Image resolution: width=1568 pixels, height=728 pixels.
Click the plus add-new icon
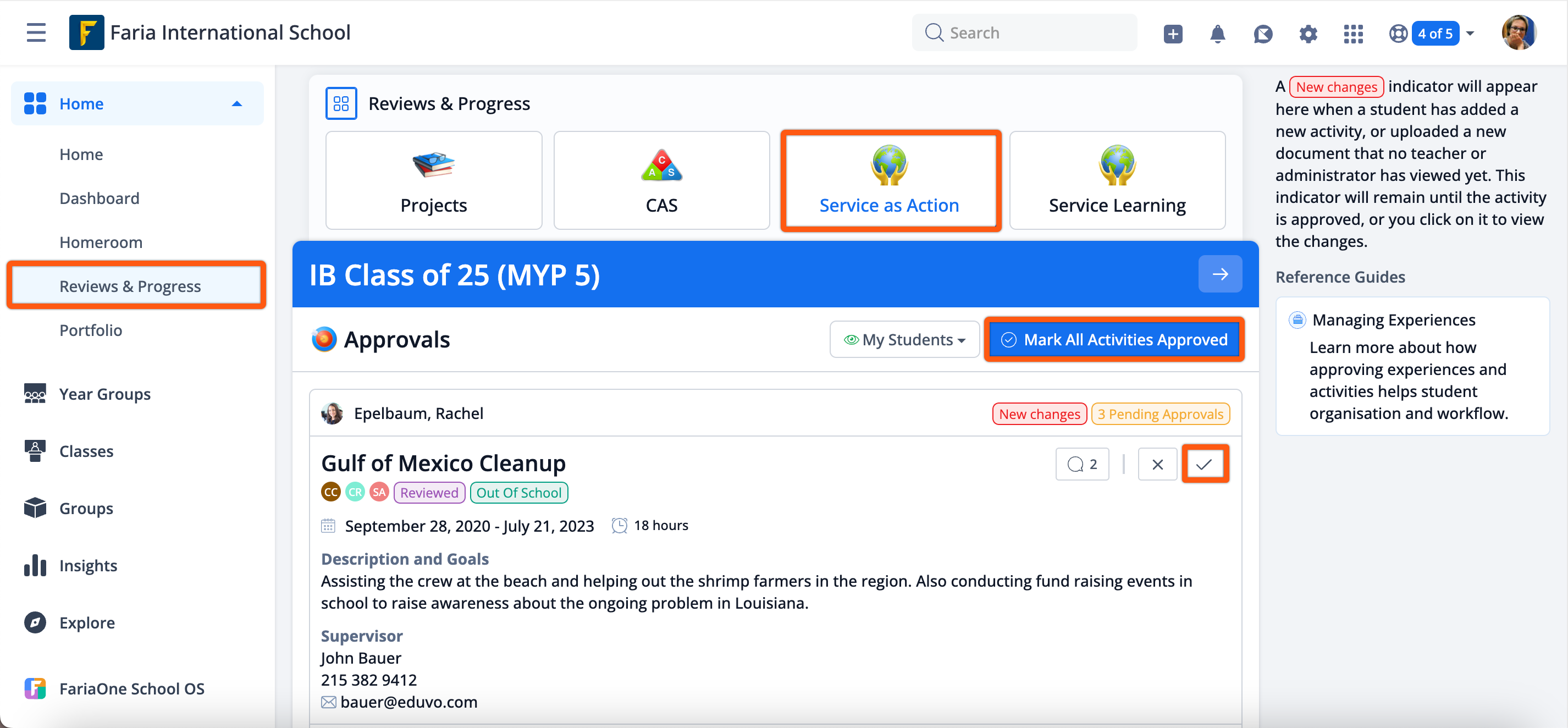pyautogui.click(x=1173, y=34)
